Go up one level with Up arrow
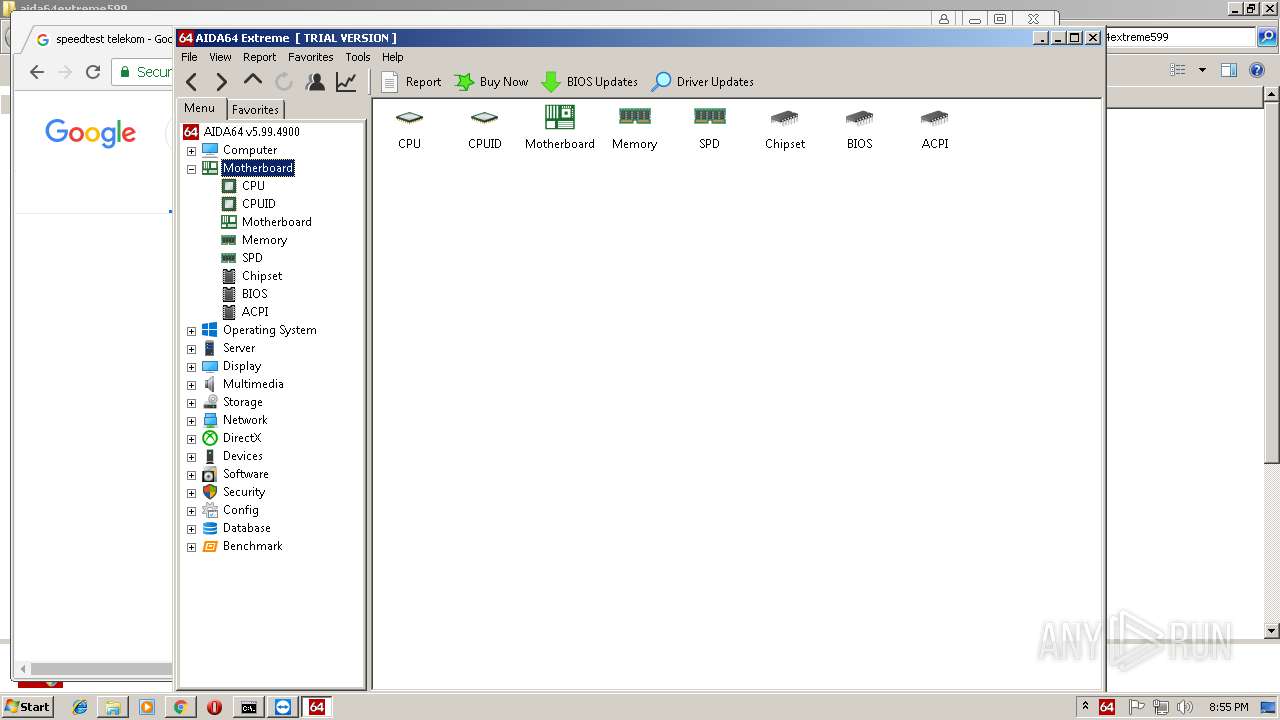The height and width of the screenshot is (720, 1280). (x=253, y=81)
